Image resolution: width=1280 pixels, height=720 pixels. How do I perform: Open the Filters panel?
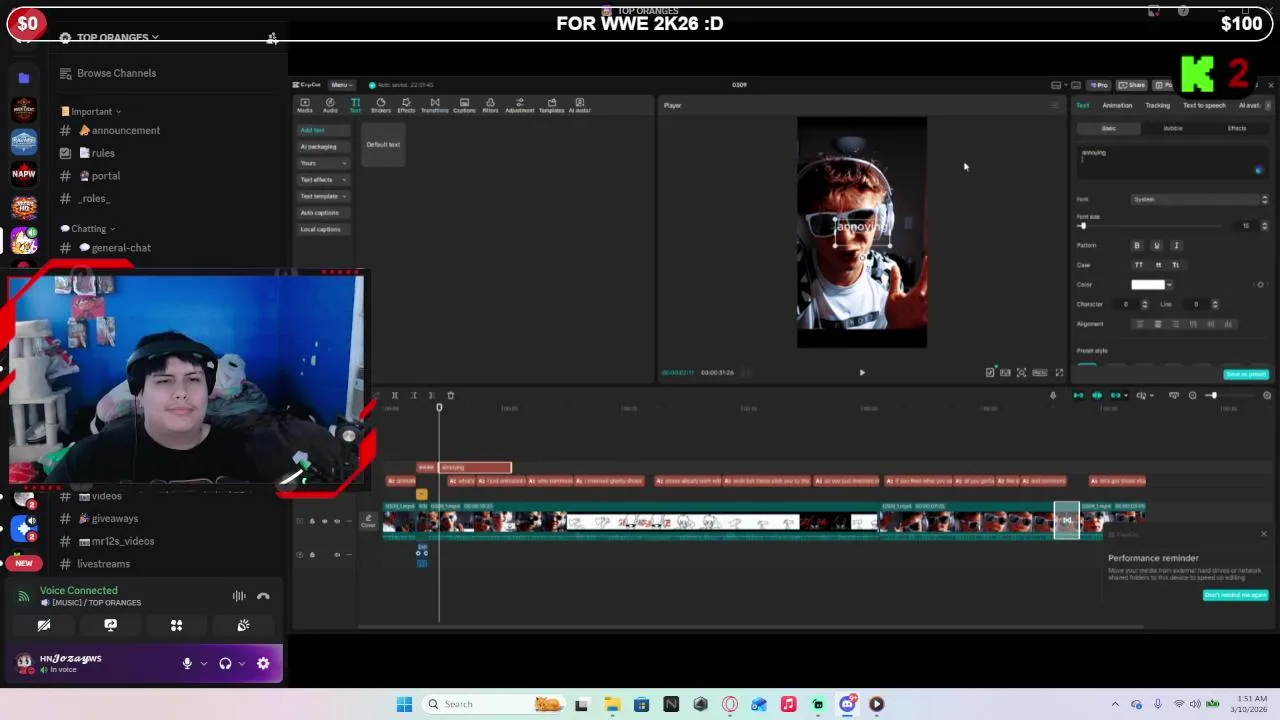click(x=490, y=105)
